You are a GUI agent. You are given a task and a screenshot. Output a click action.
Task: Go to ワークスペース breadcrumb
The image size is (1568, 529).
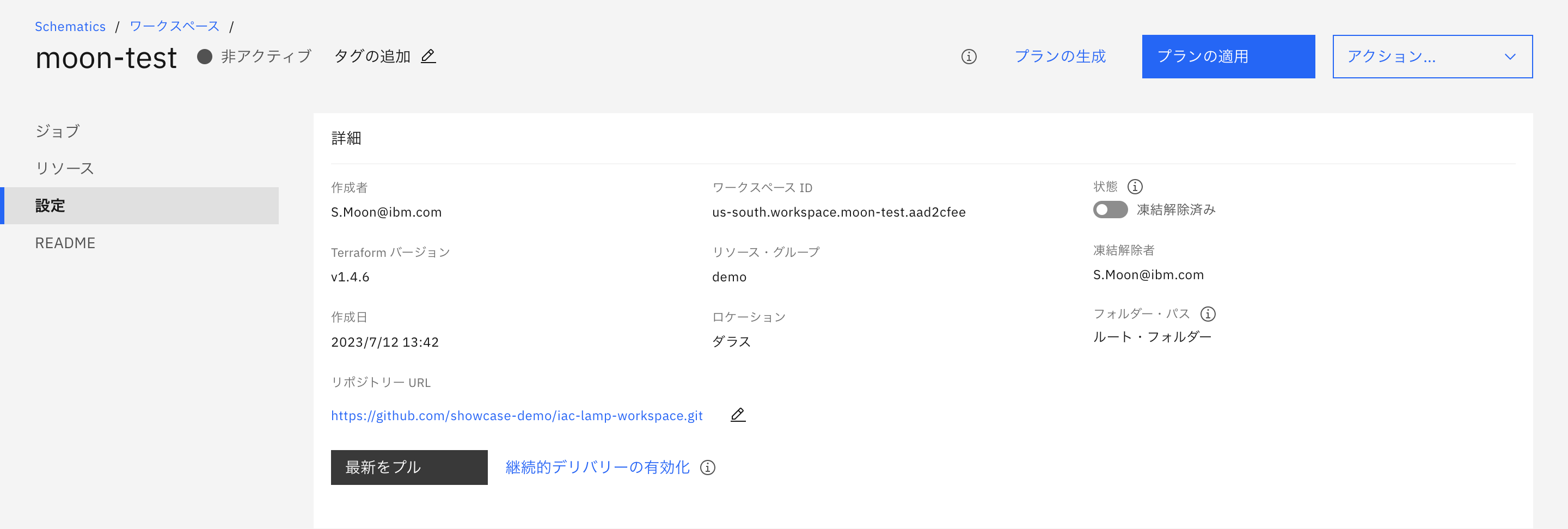tap(174, 26)
